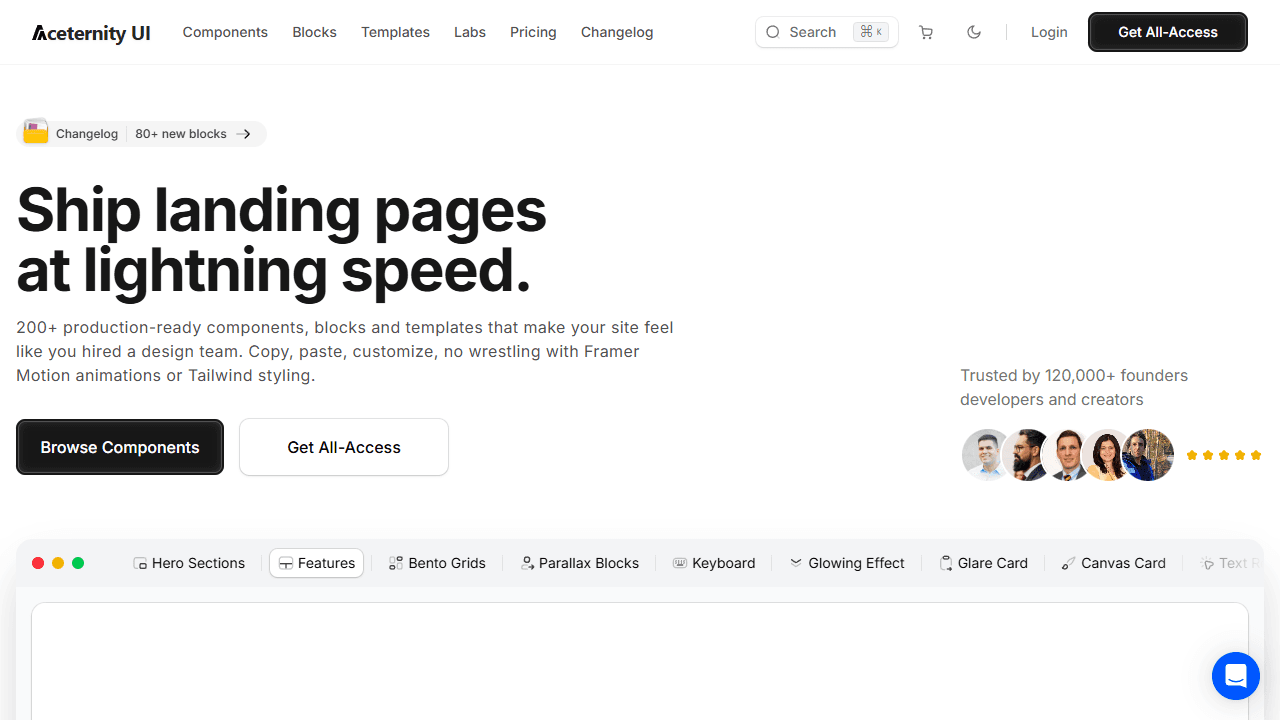Select the Features tab
This screenshot has height=720, width=1280.
[317, 563]
